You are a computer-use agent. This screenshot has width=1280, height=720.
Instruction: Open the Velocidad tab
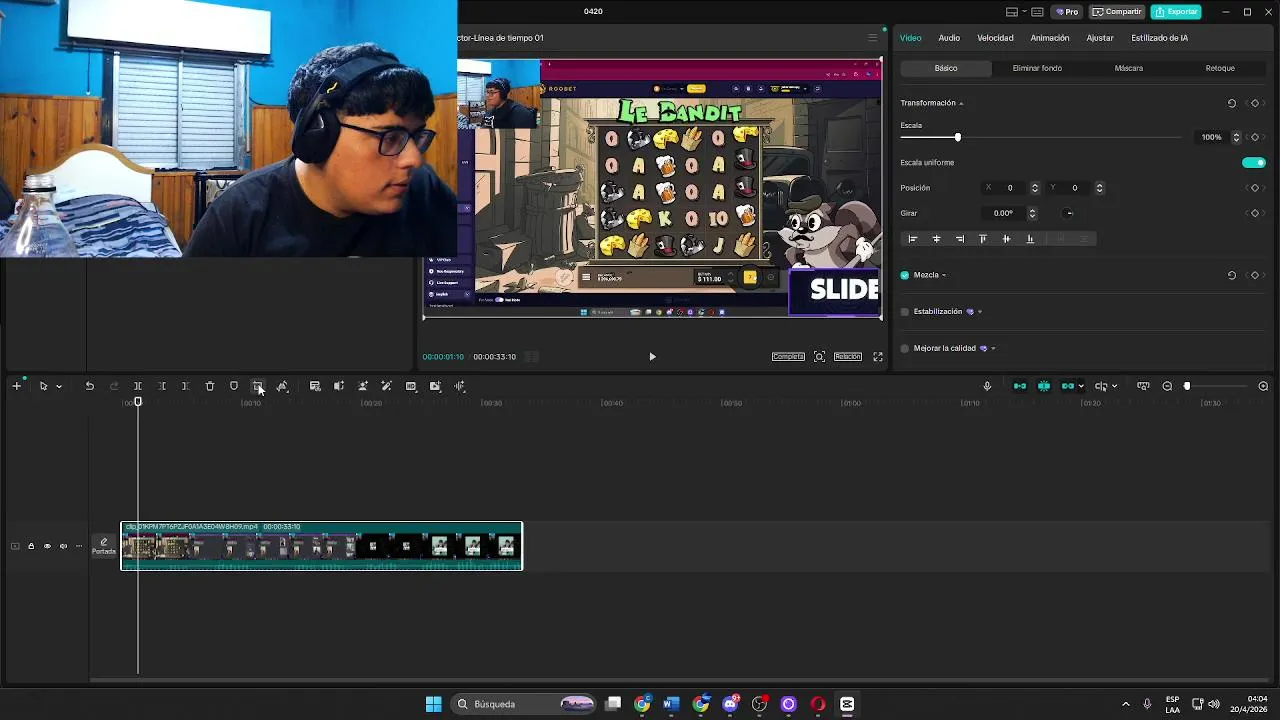click(995, 38)
